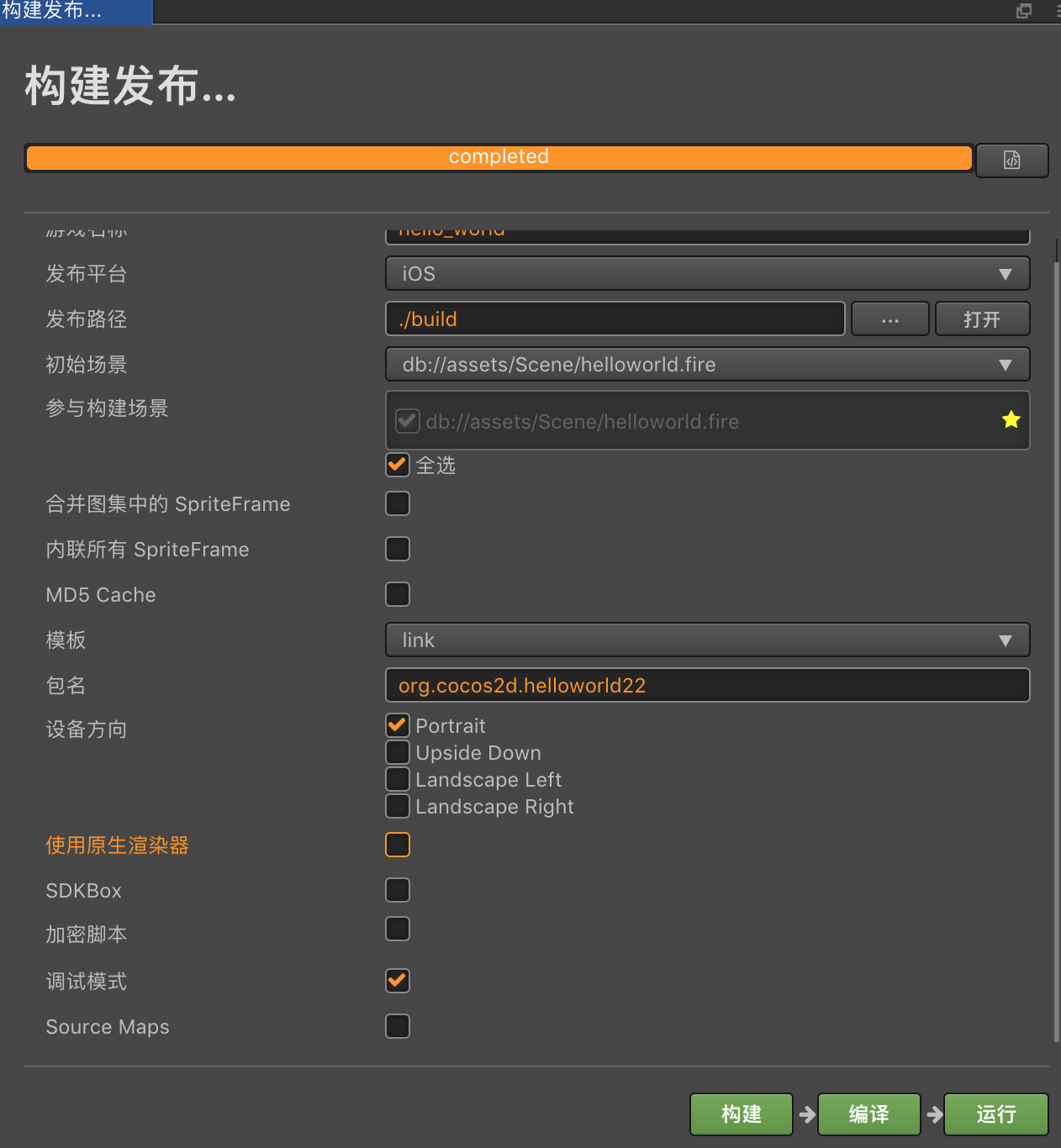Image resolution: width=1061 pixels, height=1148 pixels.
Task: Enable the 使用原生渲染器 checkbox
Action: 398,845
